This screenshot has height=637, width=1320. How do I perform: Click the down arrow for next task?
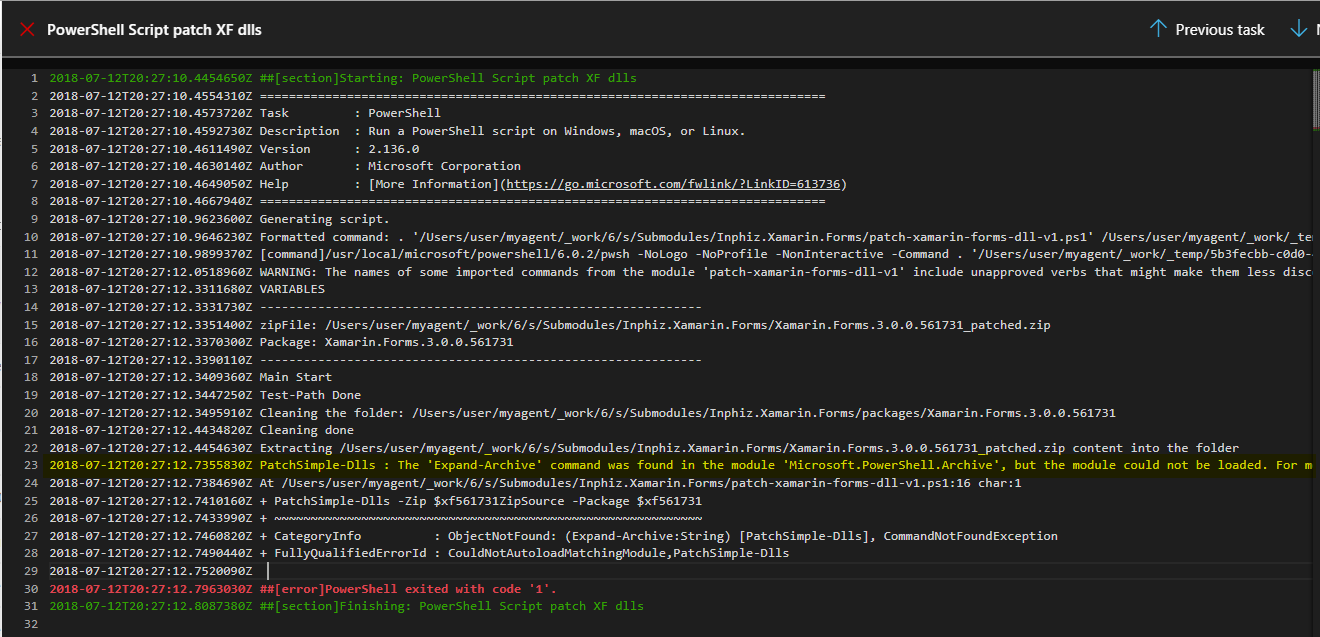[x=1299, y=29]
